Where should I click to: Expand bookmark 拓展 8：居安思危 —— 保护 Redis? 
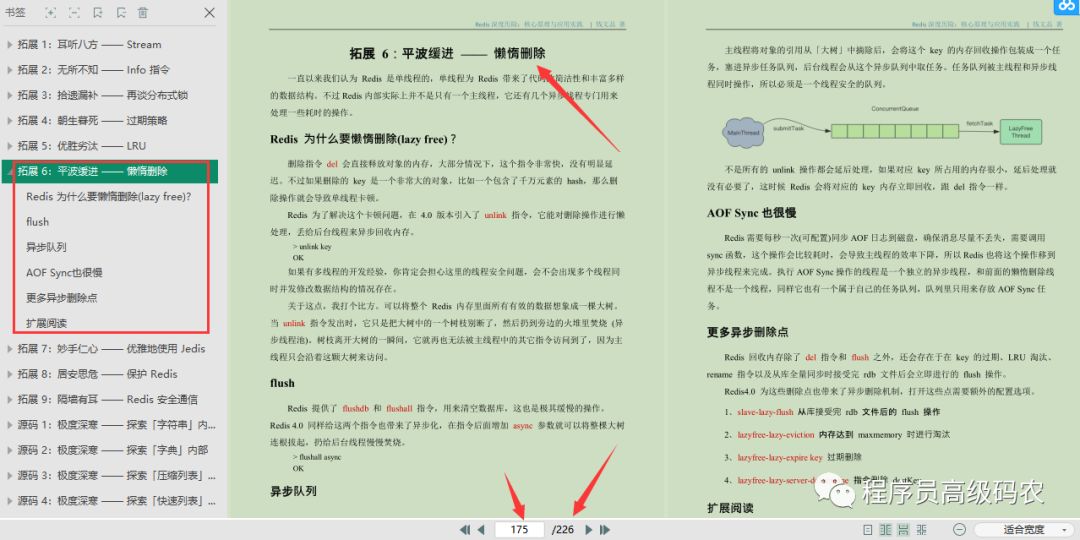point(9,374)
